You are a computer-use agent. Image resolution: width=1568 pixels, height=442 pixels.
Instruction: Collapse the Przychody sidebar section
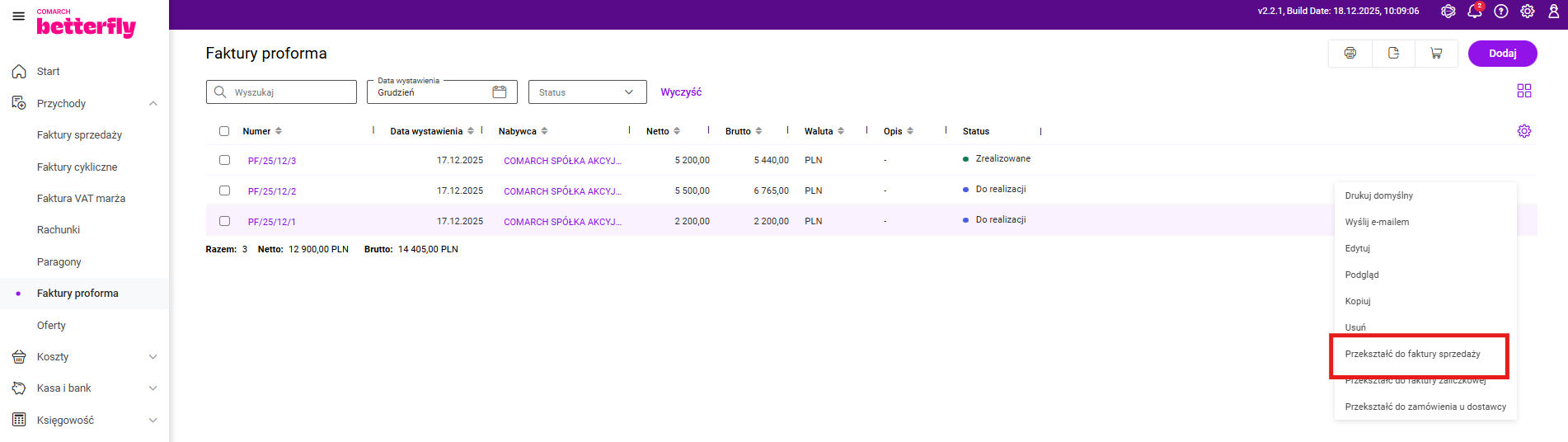153,104
